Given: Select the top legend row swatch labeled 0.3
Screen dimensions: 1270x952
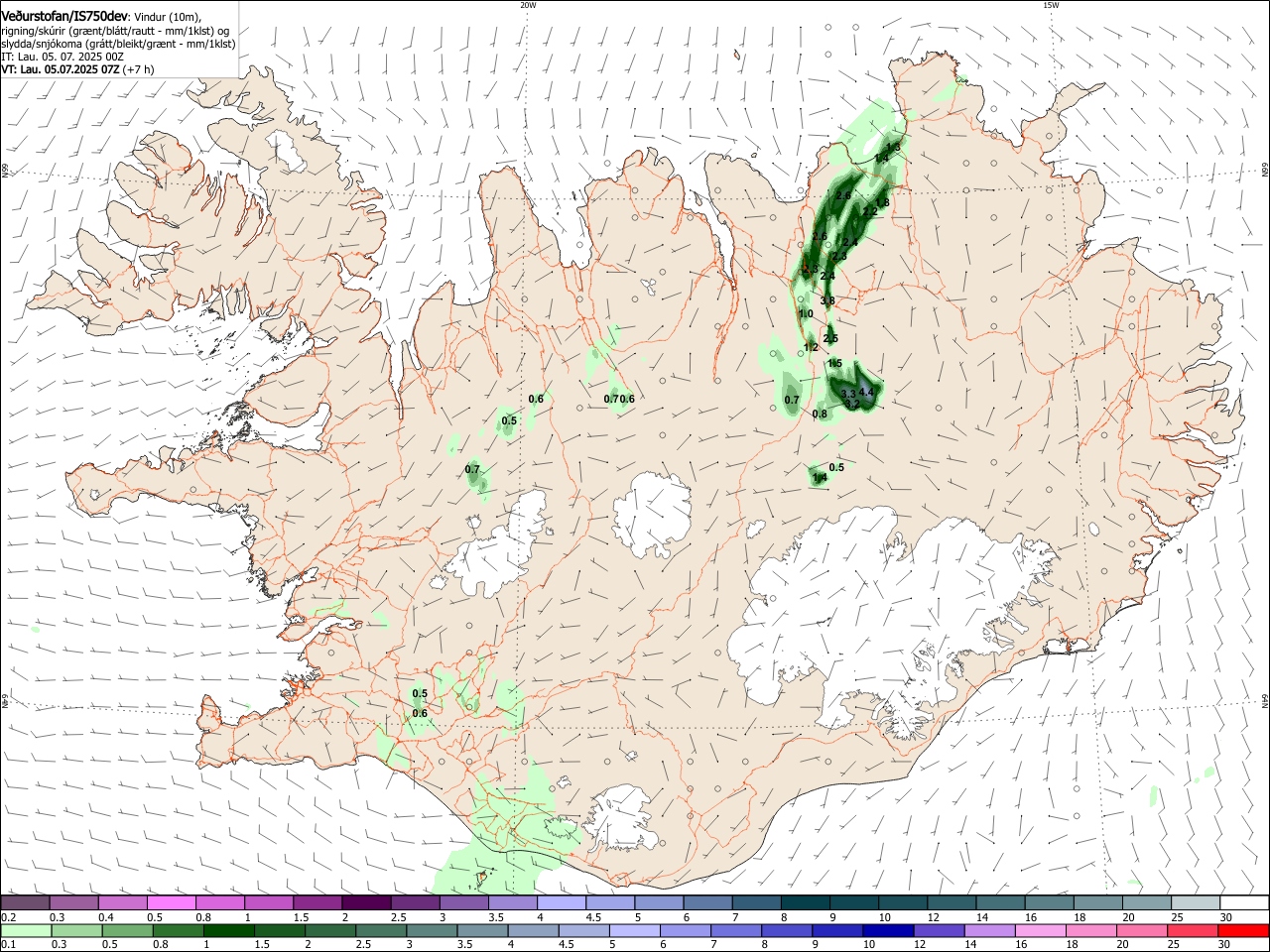Looking at the screenshot, I should [x=73, y=902].
